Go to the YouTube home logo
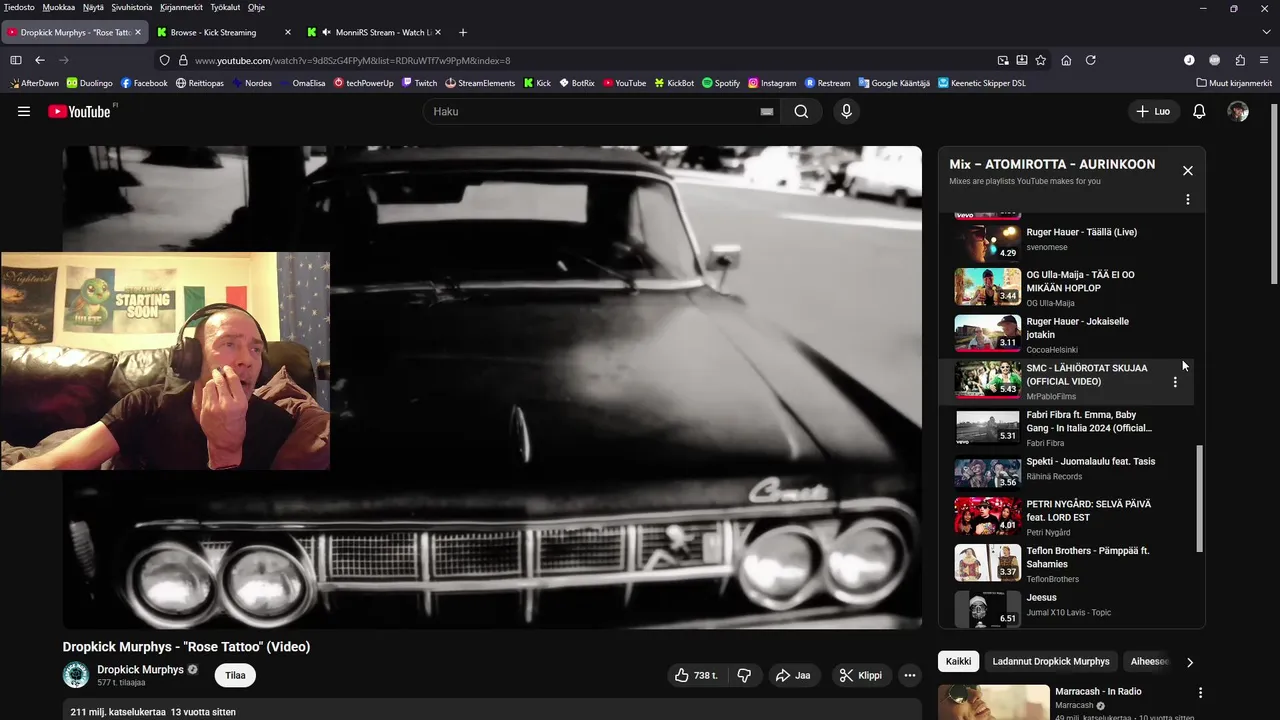This screenshot has height=720, width=1280. pos(79,112)
